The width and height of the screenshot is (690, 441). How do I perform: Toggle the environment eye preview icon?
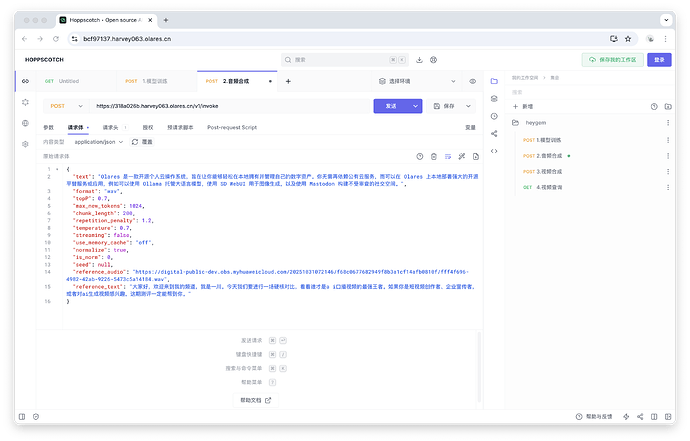[x=472, y=81]
